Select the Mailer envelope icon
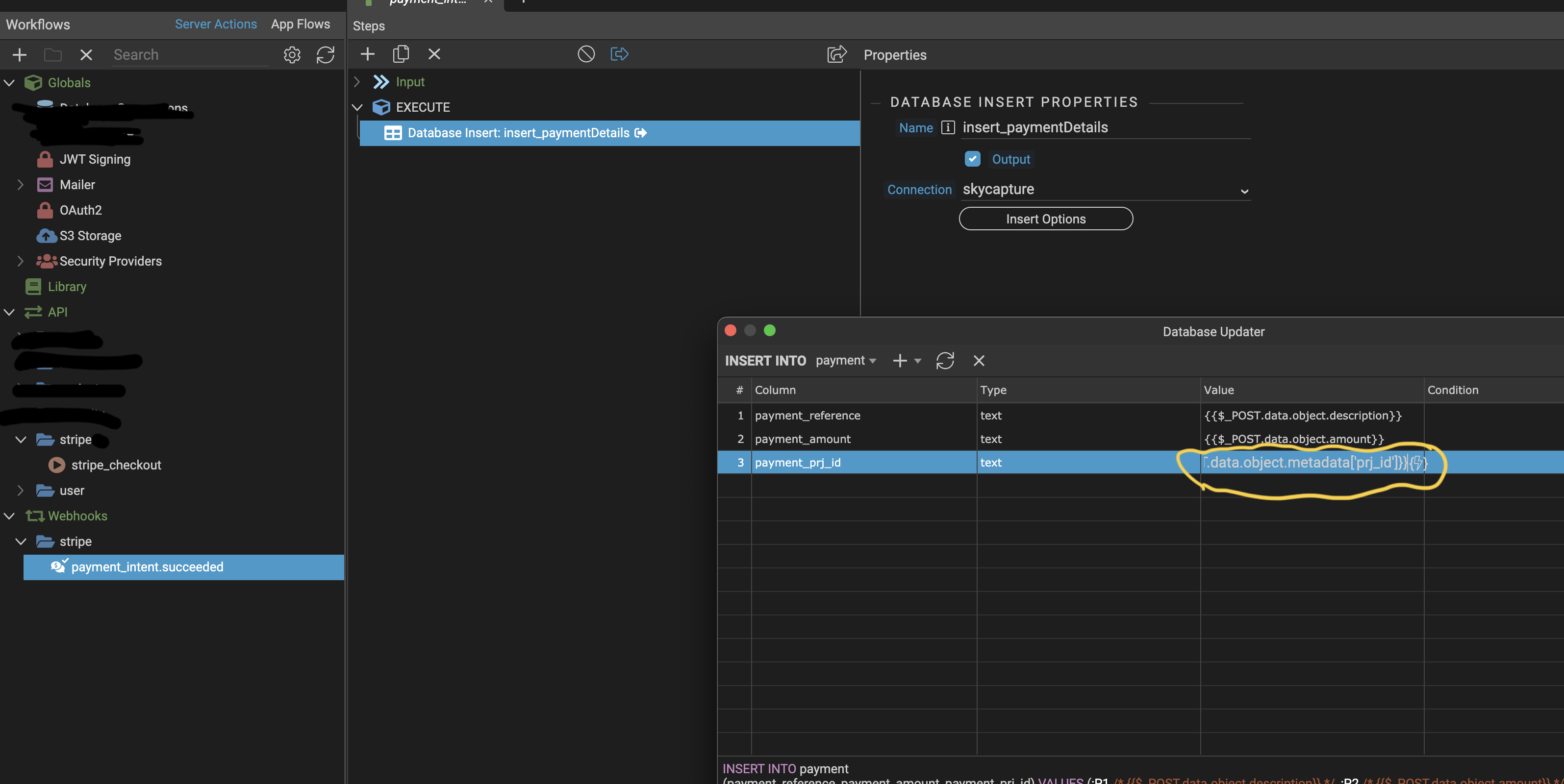Image resolution: width=1564 pixels, height=784 pixels. coord(45,184)
